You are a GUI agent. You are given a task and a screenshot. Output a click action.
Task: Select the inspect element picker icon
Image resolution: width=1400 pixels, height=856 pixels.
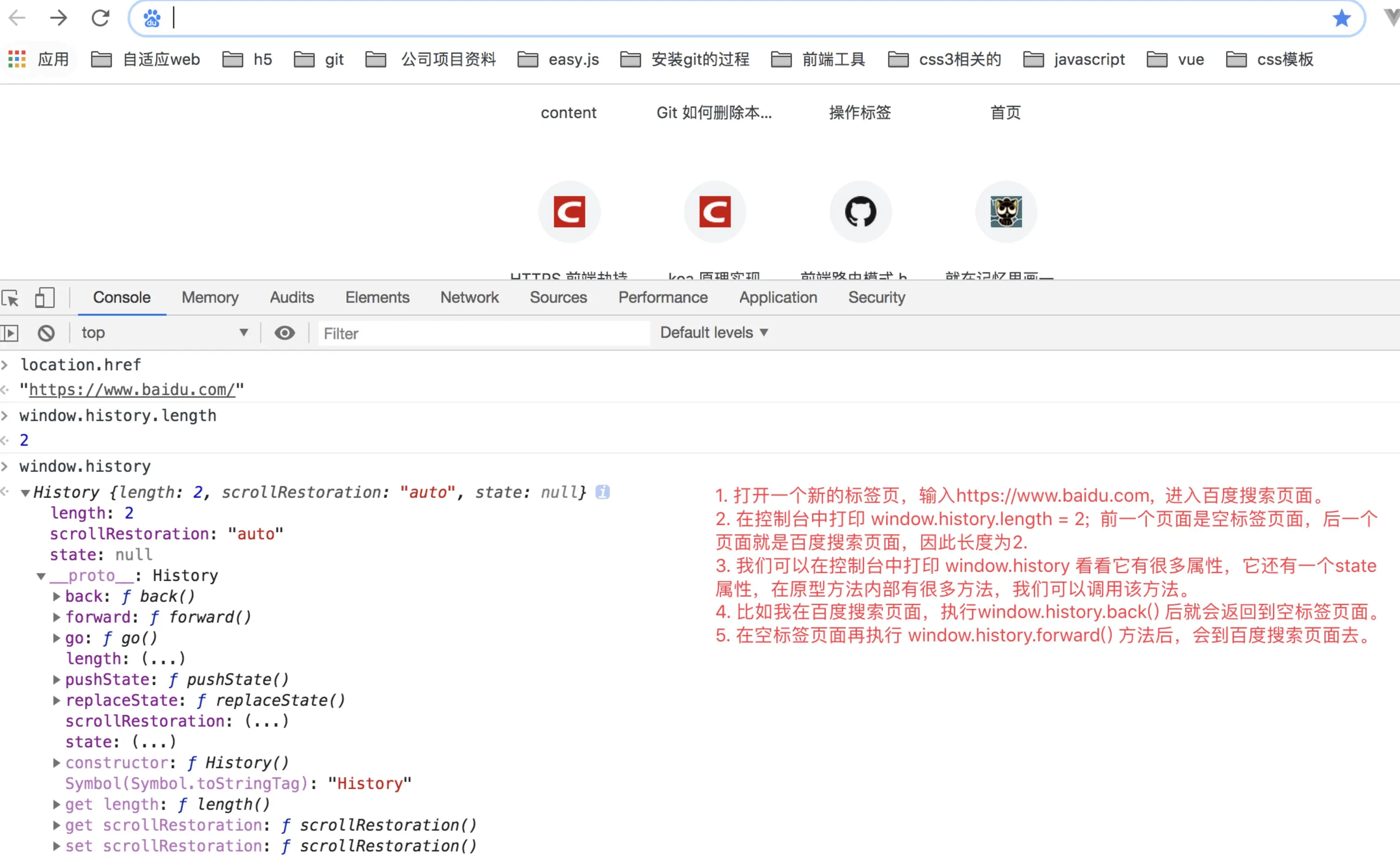(11, 298)
